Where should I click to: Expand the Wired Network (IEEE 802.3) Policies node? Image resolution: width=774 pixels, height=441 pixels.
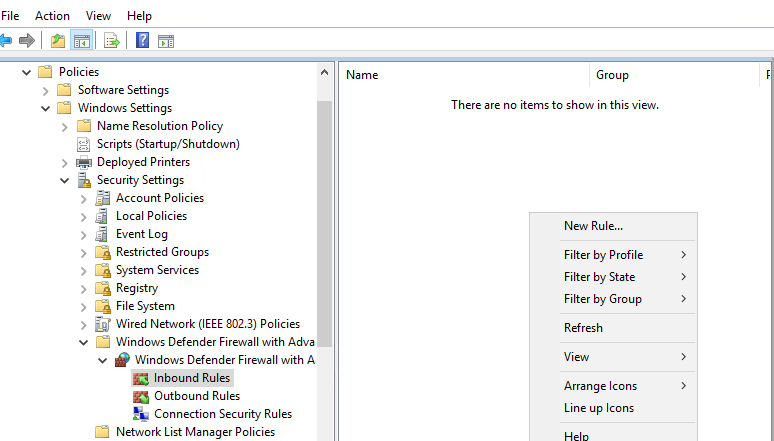pyautogui.click(x=83, y=325)
